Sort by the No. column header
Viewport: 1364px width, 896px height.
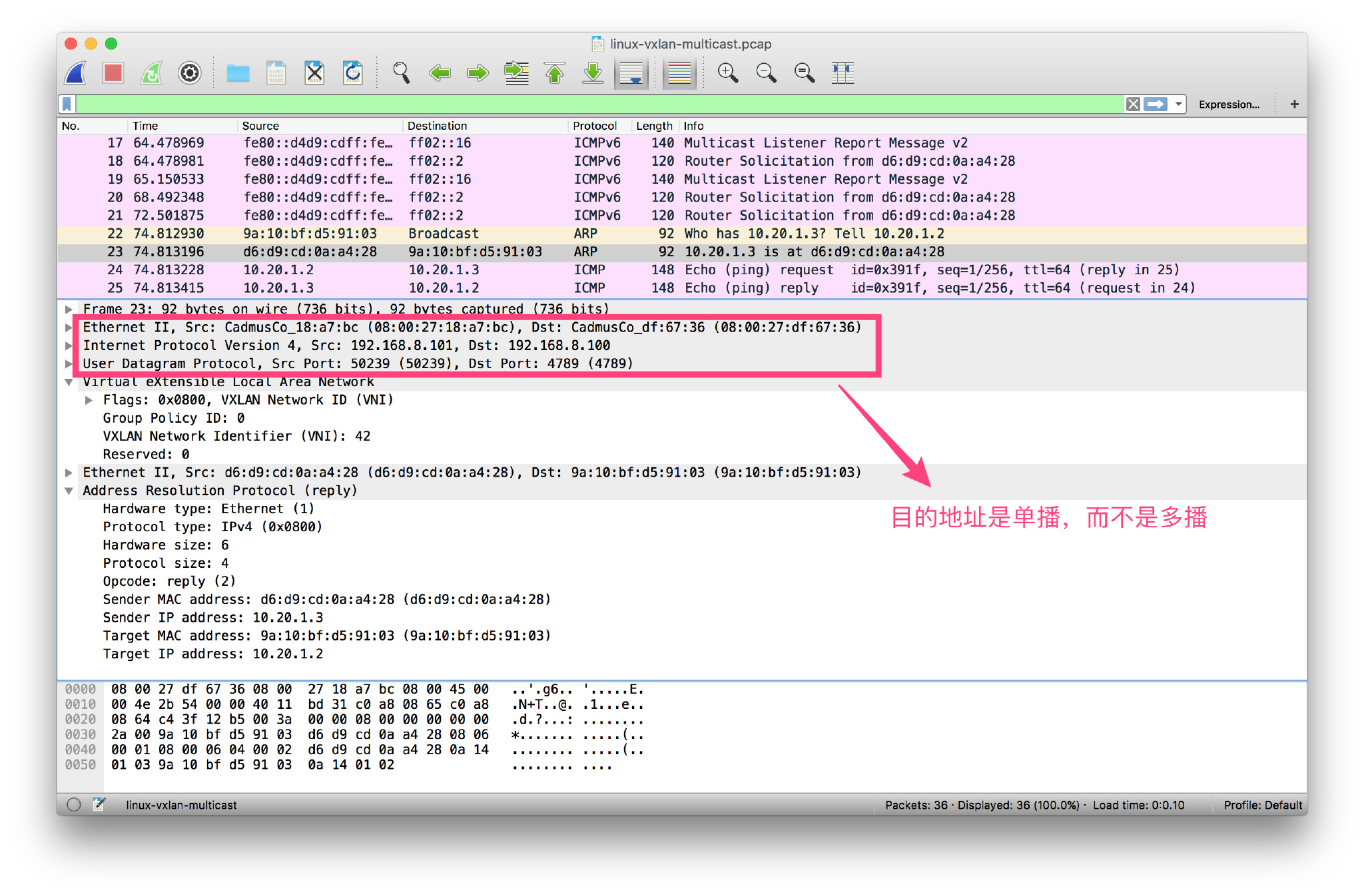92,126
